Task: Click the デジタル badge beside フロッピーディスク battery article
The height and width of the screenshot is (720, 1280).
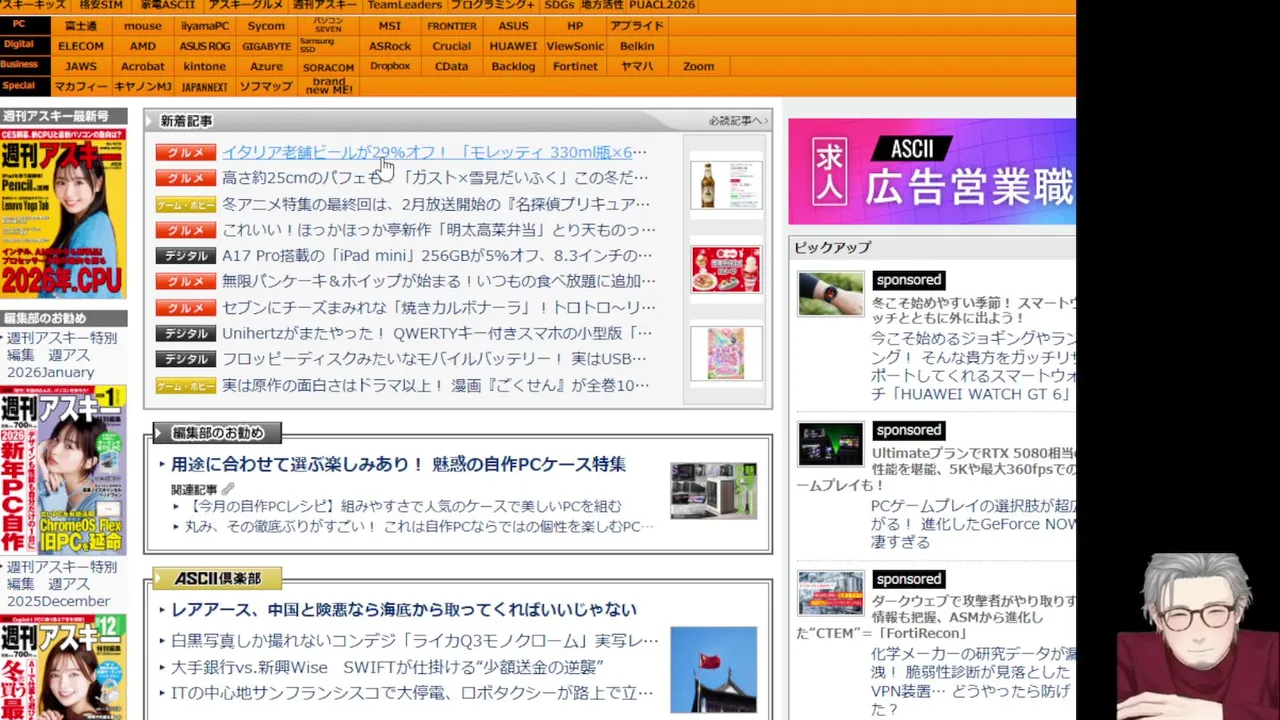Action: 186,359
